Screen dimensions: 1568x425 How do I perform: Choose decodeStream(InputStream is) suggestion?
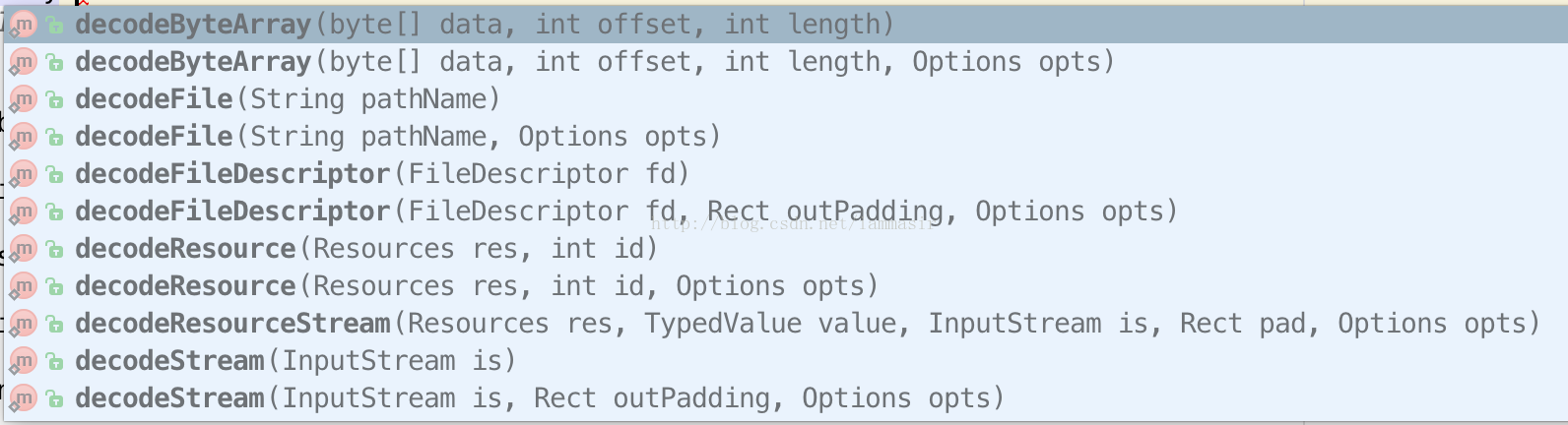point(295,360)
